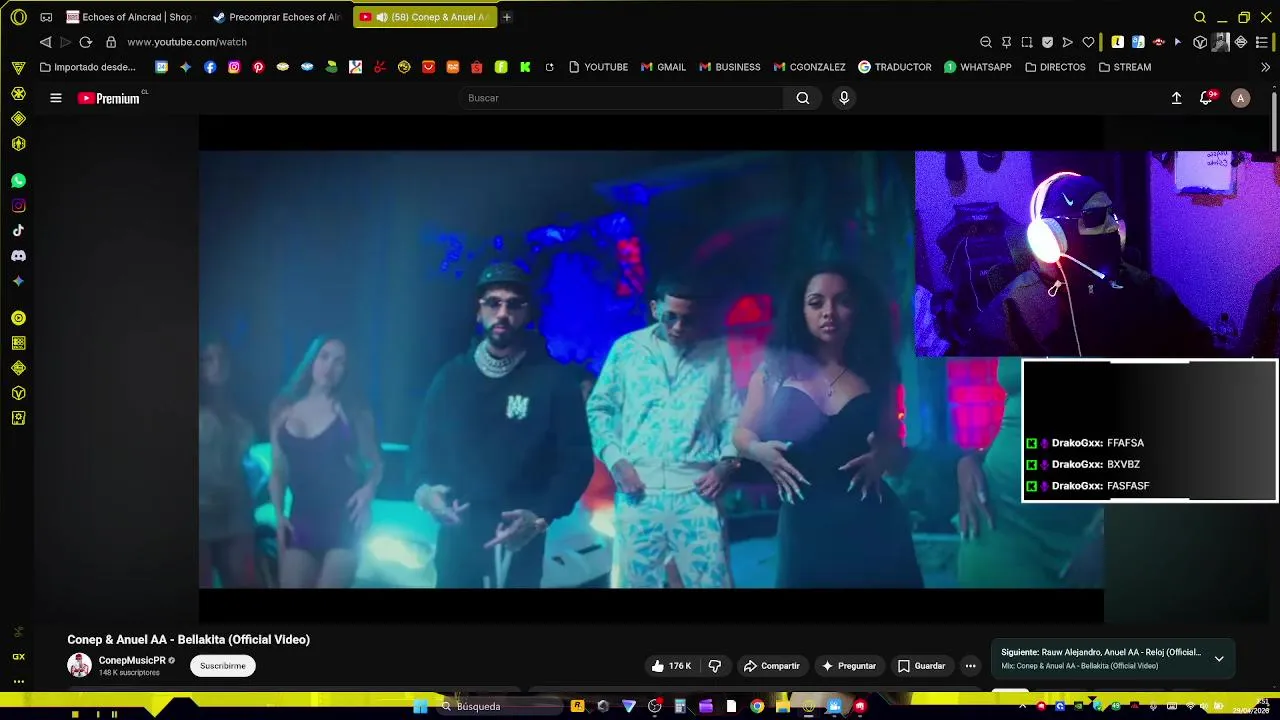1280x720 pixels.
Task: Click the Suscribirme button
Action: coord(222,666)
